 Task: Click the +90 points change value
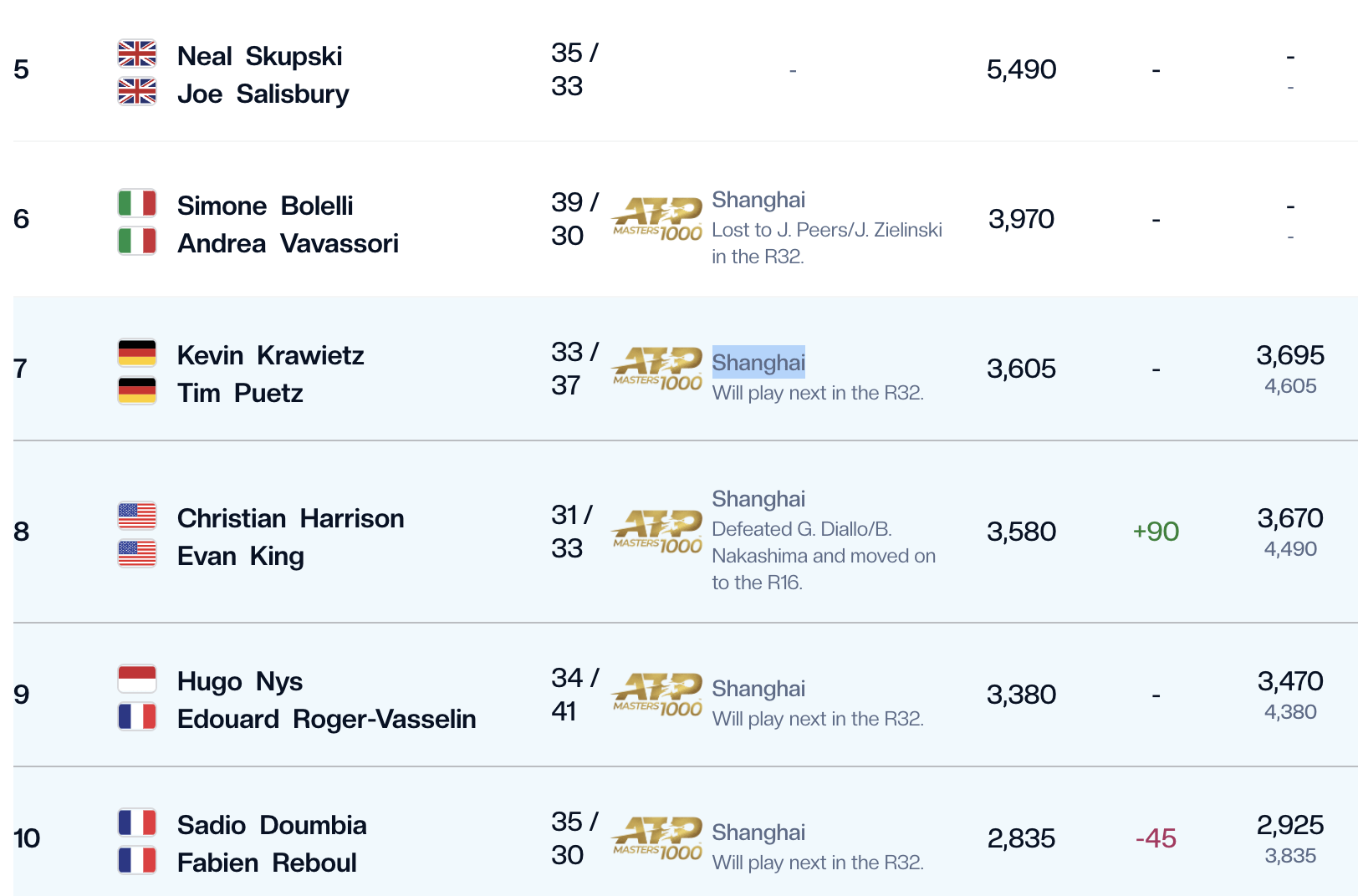(1156, 532)
